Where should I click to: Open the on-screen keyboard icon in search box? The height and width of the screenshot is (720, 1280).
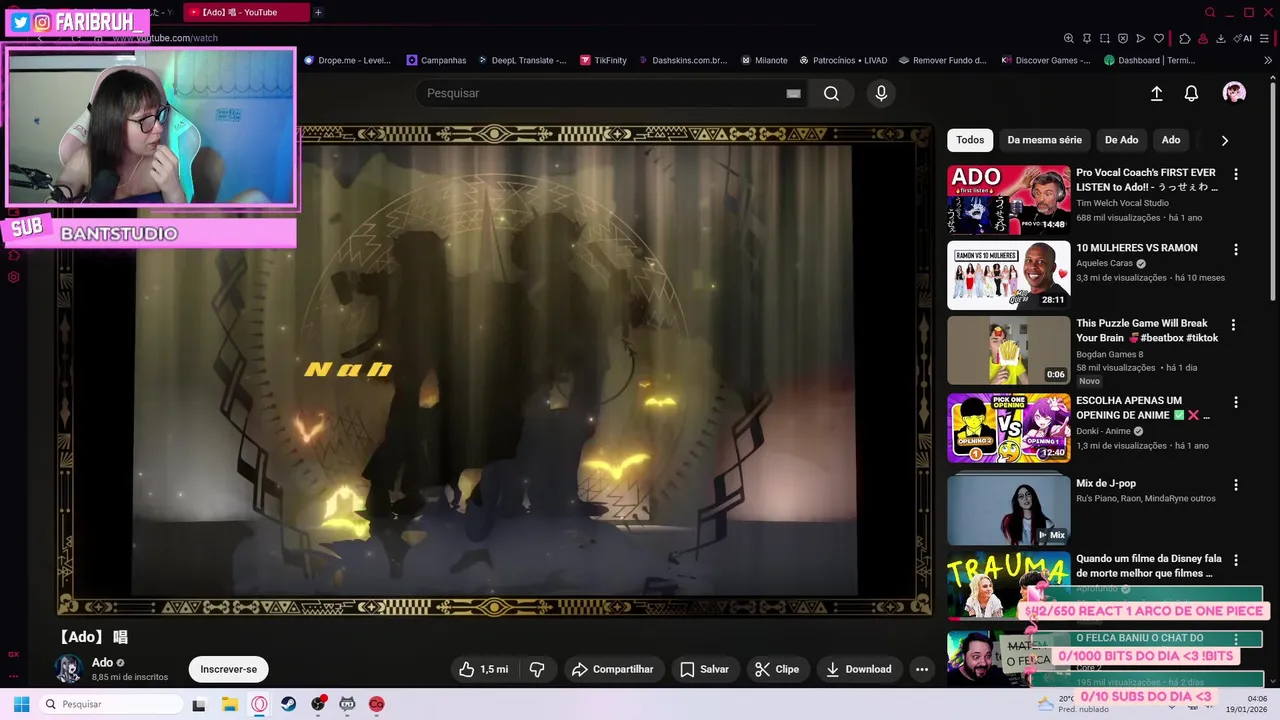[793, 93]
